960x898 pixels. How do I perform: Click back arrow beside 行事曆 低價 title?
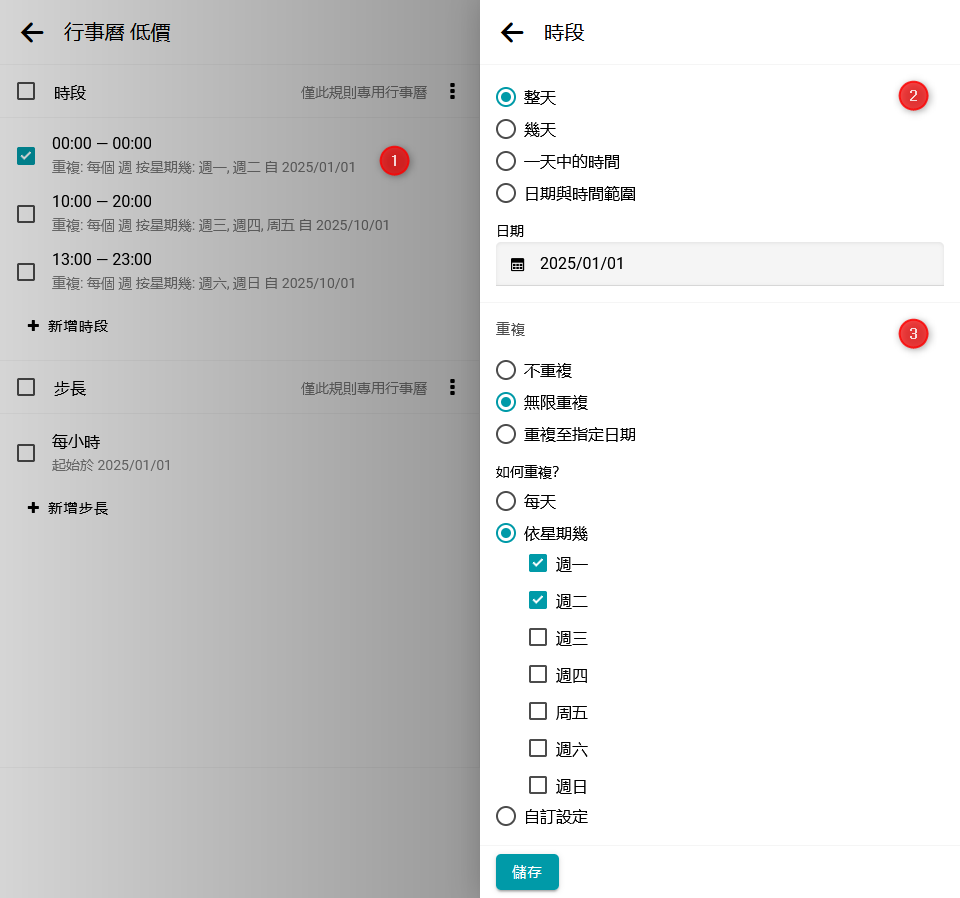(32, 33)
